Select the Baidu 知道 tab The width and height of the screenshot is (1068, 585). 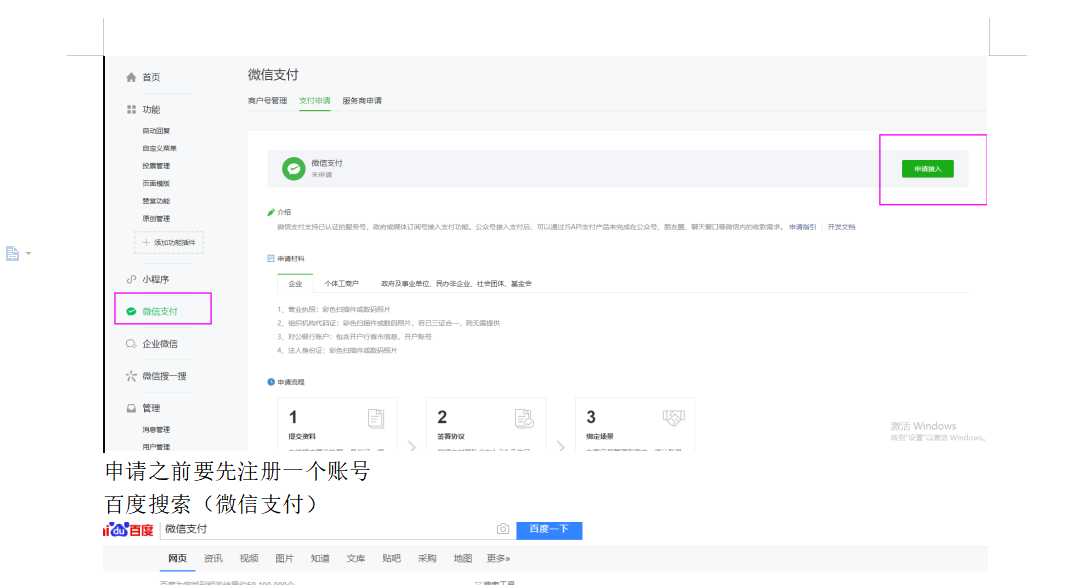(320, 558)
